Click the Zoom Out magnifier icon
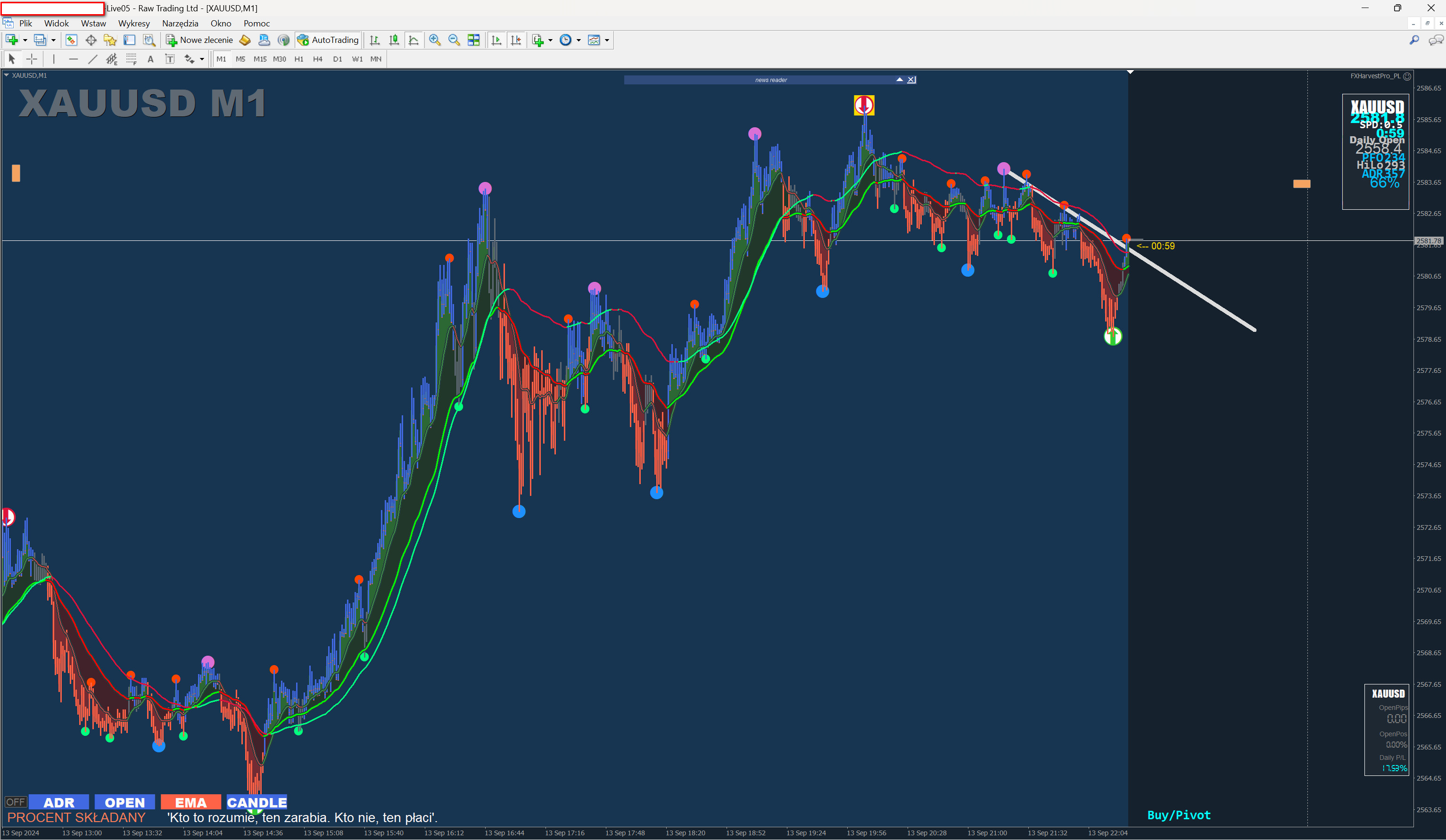1446x840 pixels. point(454,40)
